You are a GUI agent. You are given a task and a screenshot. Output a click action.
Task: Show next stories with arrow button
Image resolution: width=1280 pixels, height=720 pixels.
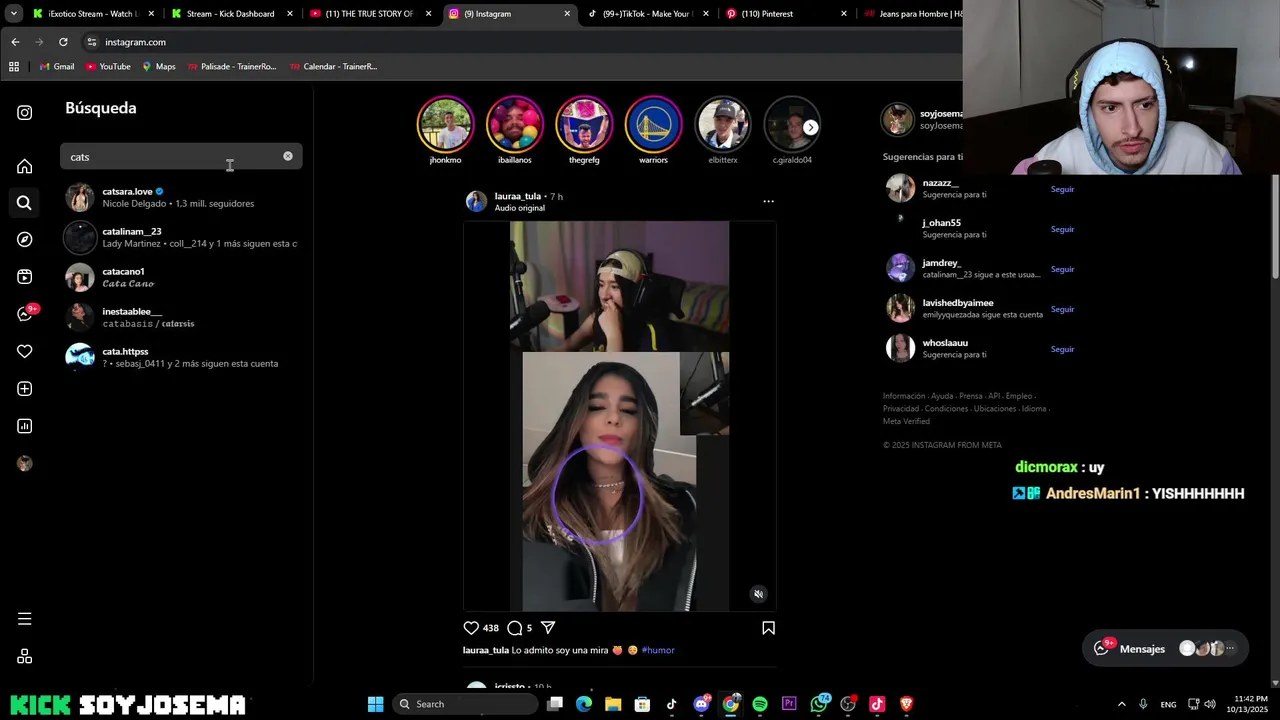click(x=810, y=127)
